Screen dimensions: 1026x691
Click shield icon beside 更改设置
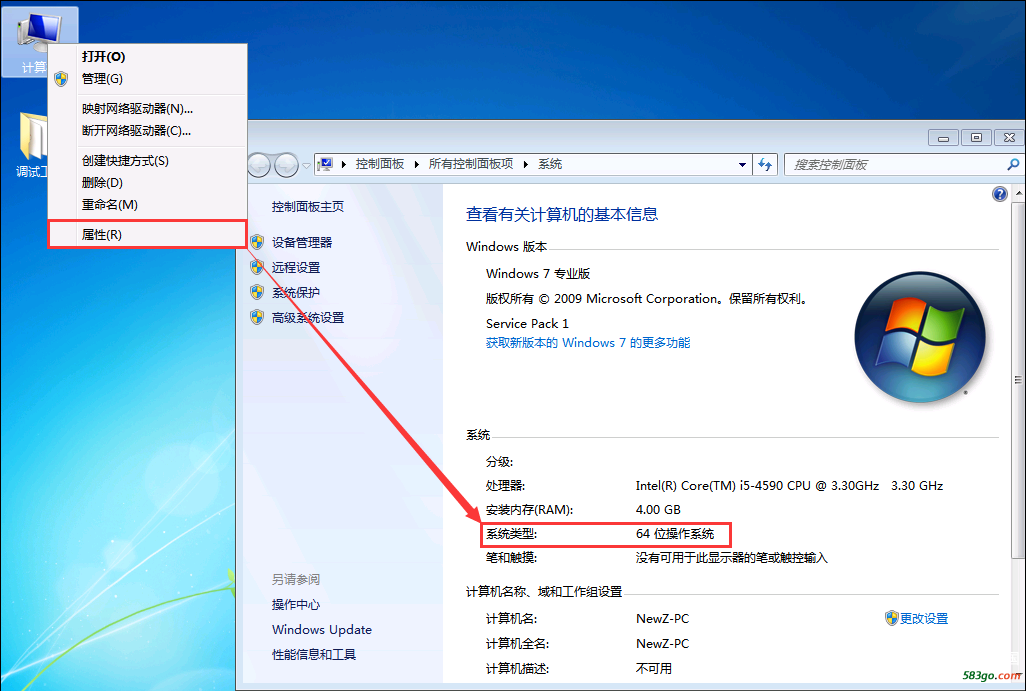891,618
